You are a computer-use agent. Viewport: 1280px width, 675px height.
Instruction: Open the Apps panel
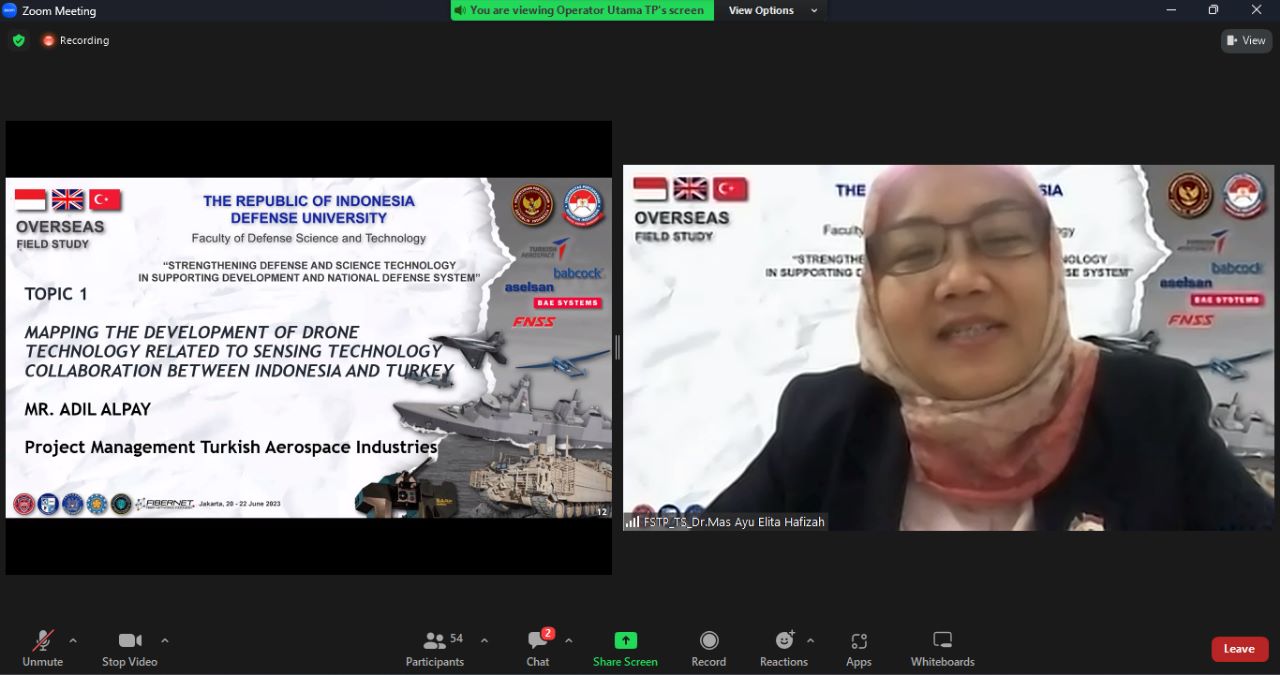(859, 648)
